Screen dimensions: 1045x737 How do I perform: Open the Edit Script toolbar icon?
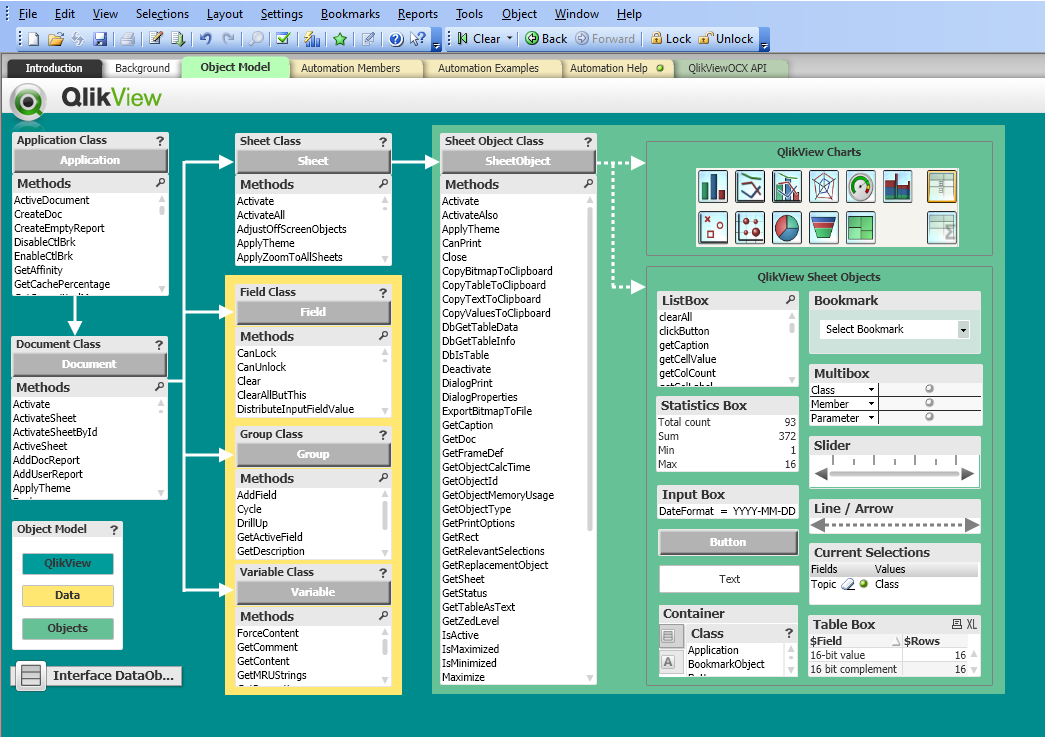(156, 39)
